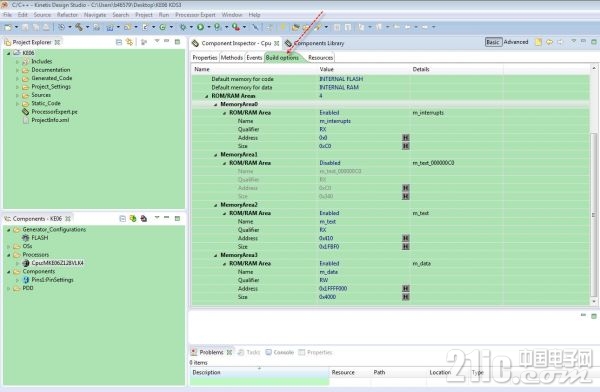The width and height of the screenshot is (600, 392).
Task: Toggle MemoryArea1 Disabled value
Action: [x=329, y=163]
